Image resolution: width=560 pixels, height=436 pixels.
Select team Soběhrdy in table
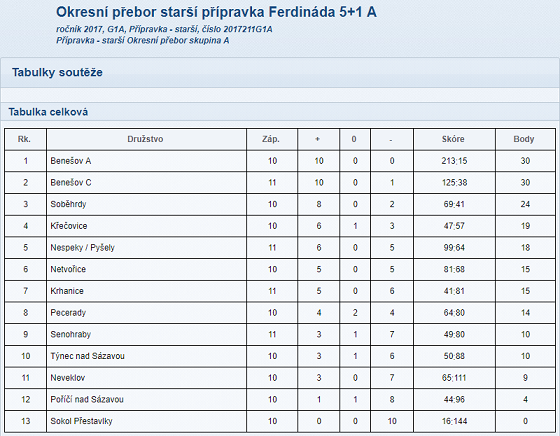pyautogui.click(x=68, y=204)
